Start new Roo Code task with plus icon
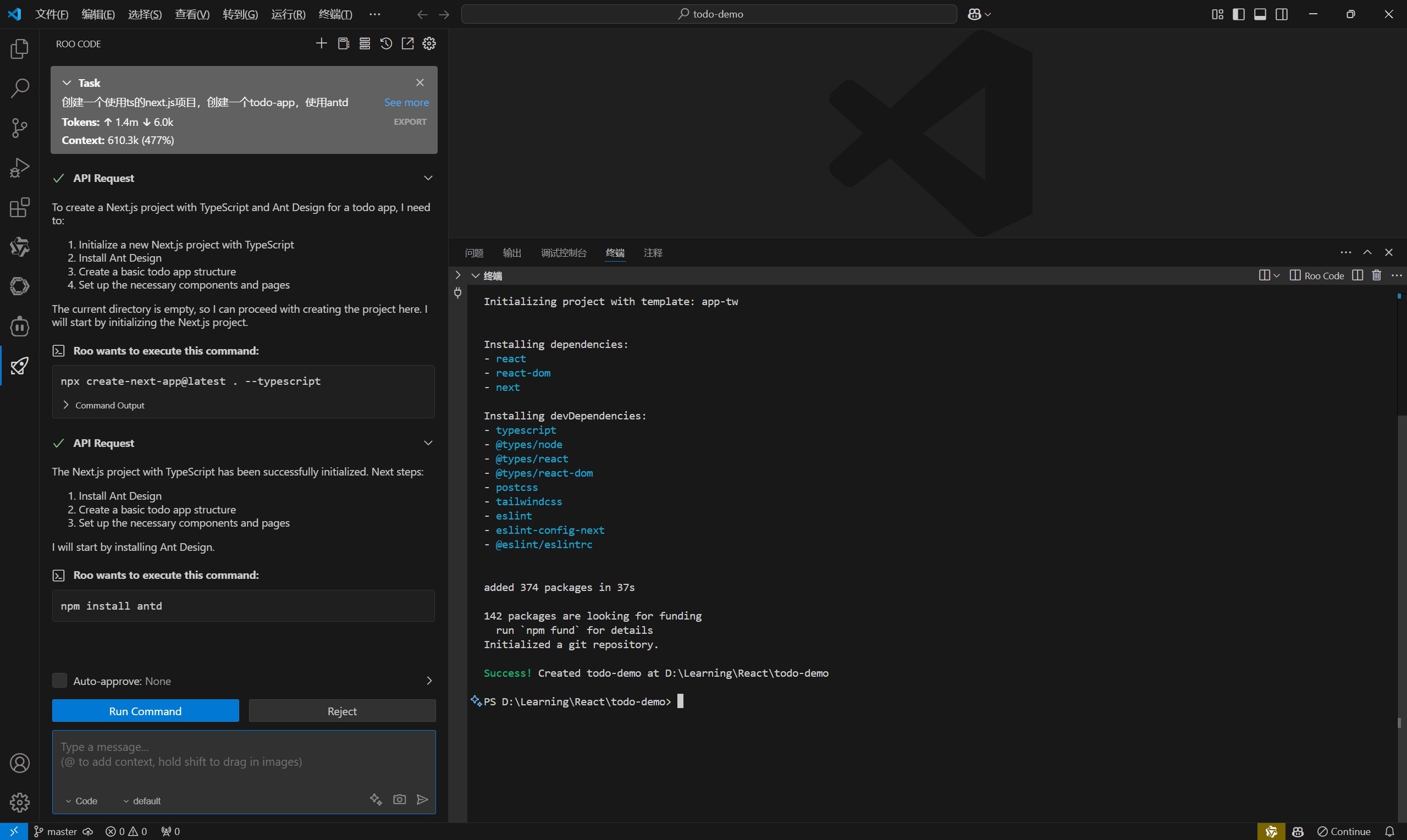The image size is (1407, 840). click(x=322, y=43)
